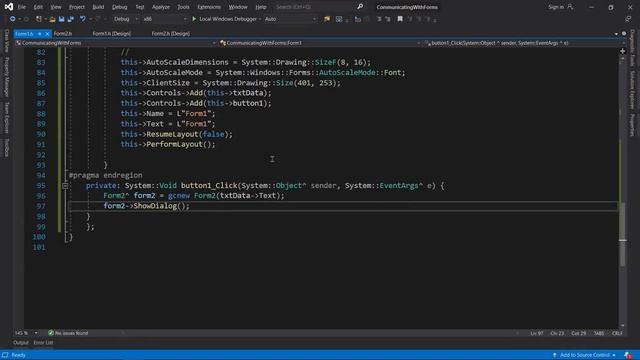This screenshot has height=360, width=640.
Task: Open the Properties side tab on right
Action: [632, 125]
